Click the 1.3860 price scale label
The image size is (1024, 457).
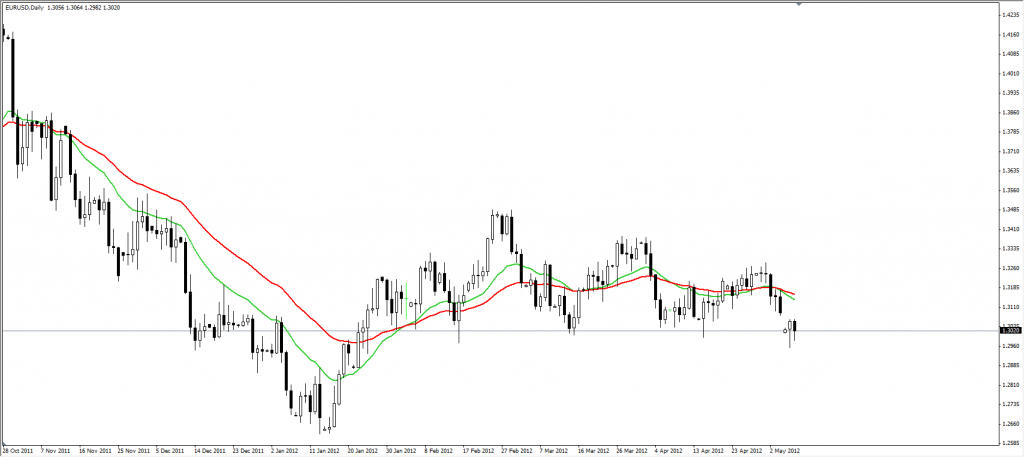1009,112
